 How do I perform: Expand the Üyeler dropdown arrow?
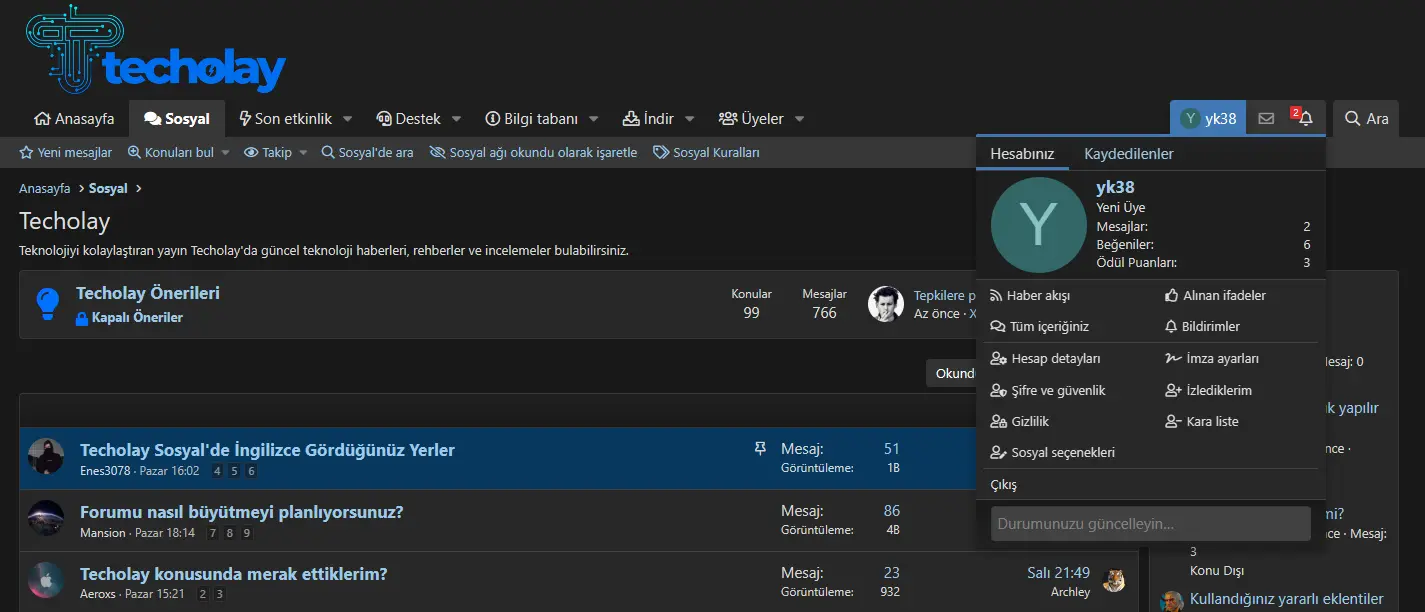point(800,119)
